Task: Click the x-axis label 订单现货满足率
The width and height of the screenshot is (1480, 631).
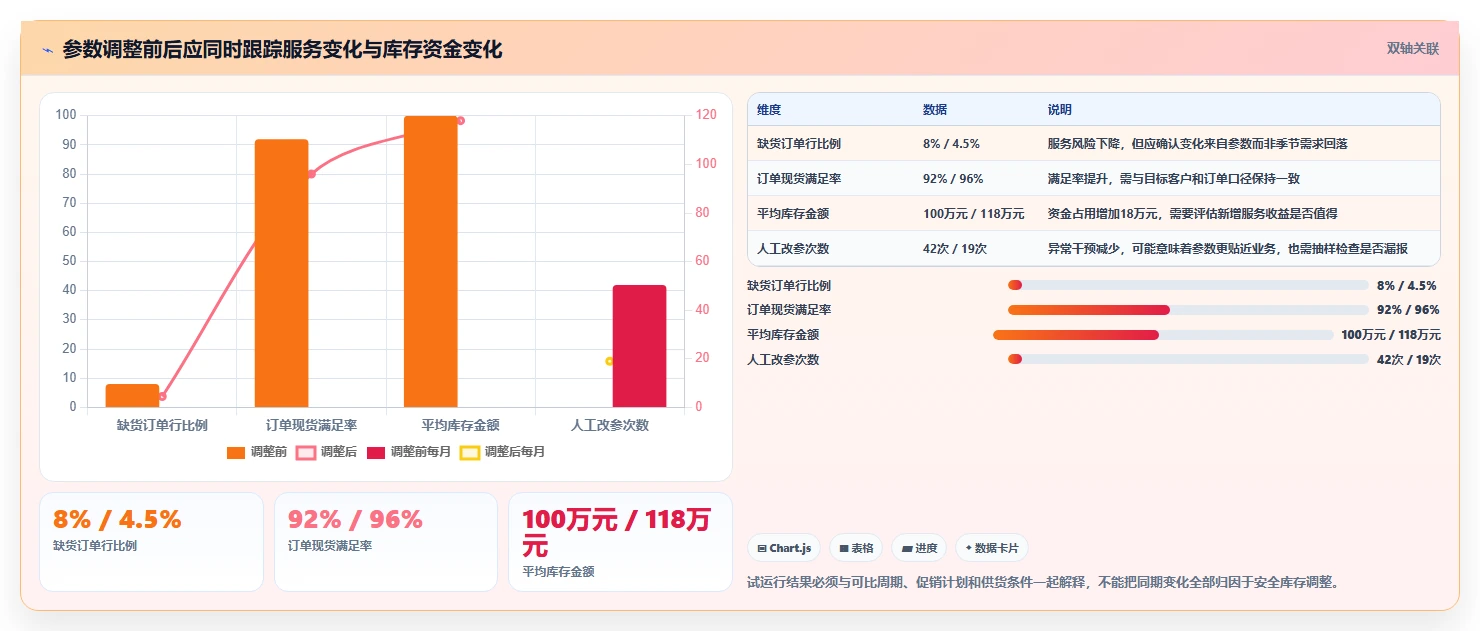Action: point(311,425)
